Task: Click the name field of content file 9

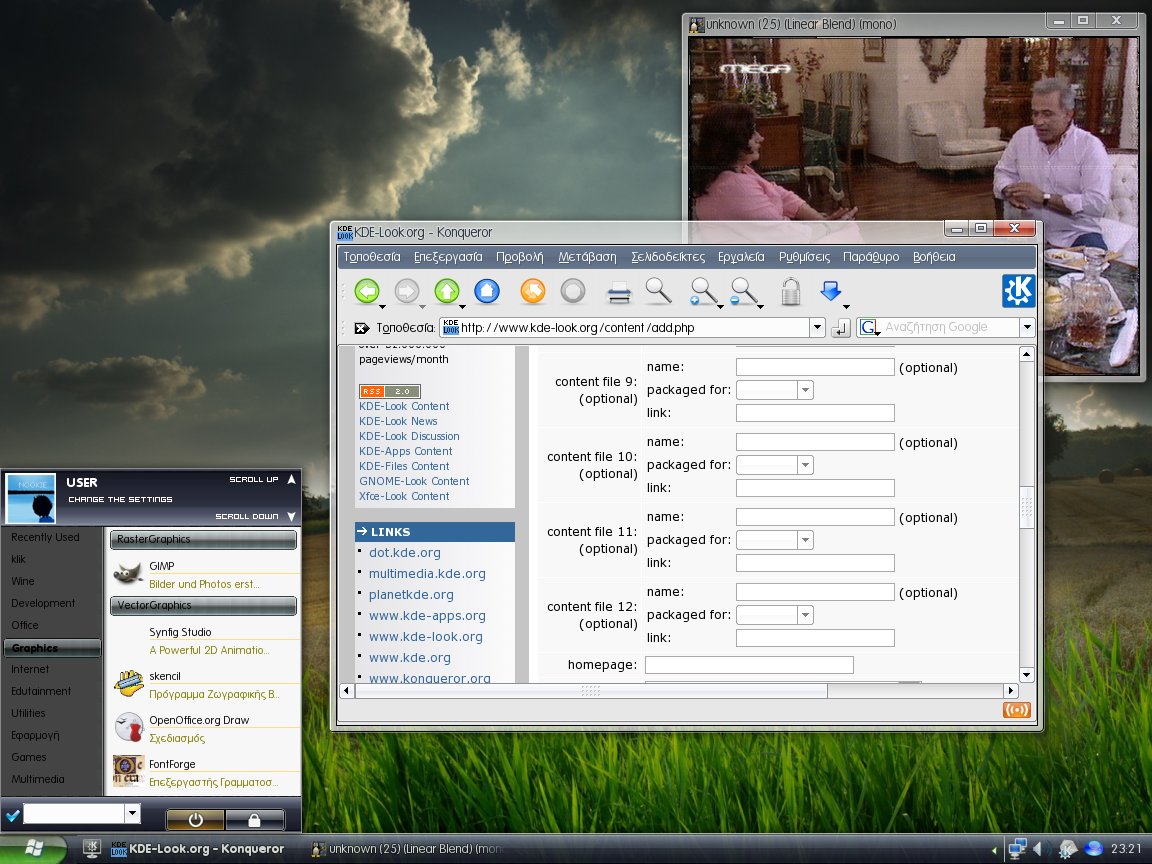Action: (815, 367)
